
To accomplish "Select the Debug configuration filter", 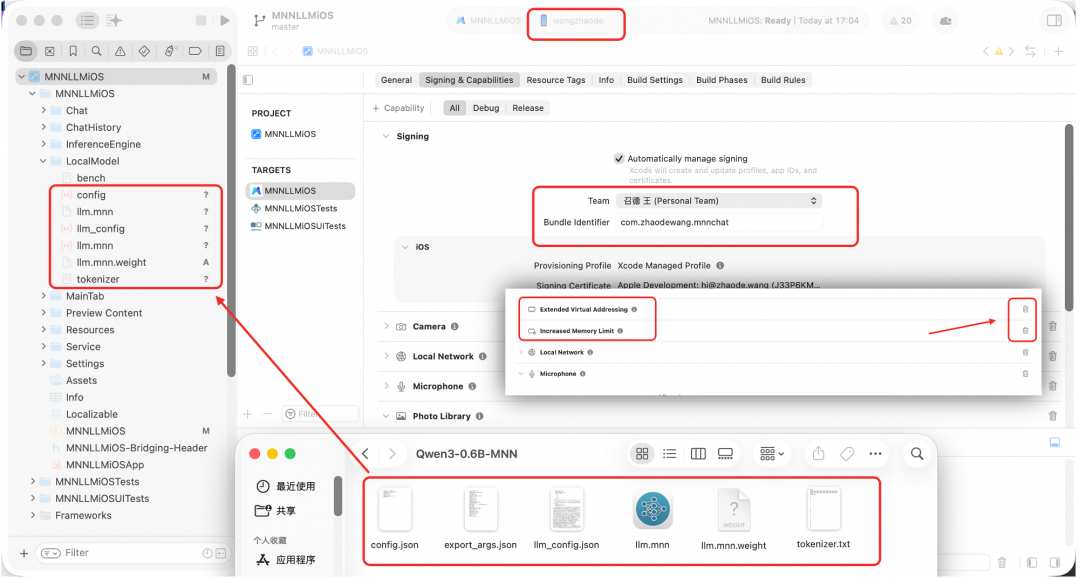I will pyautogui.click(x=486, y=108).
